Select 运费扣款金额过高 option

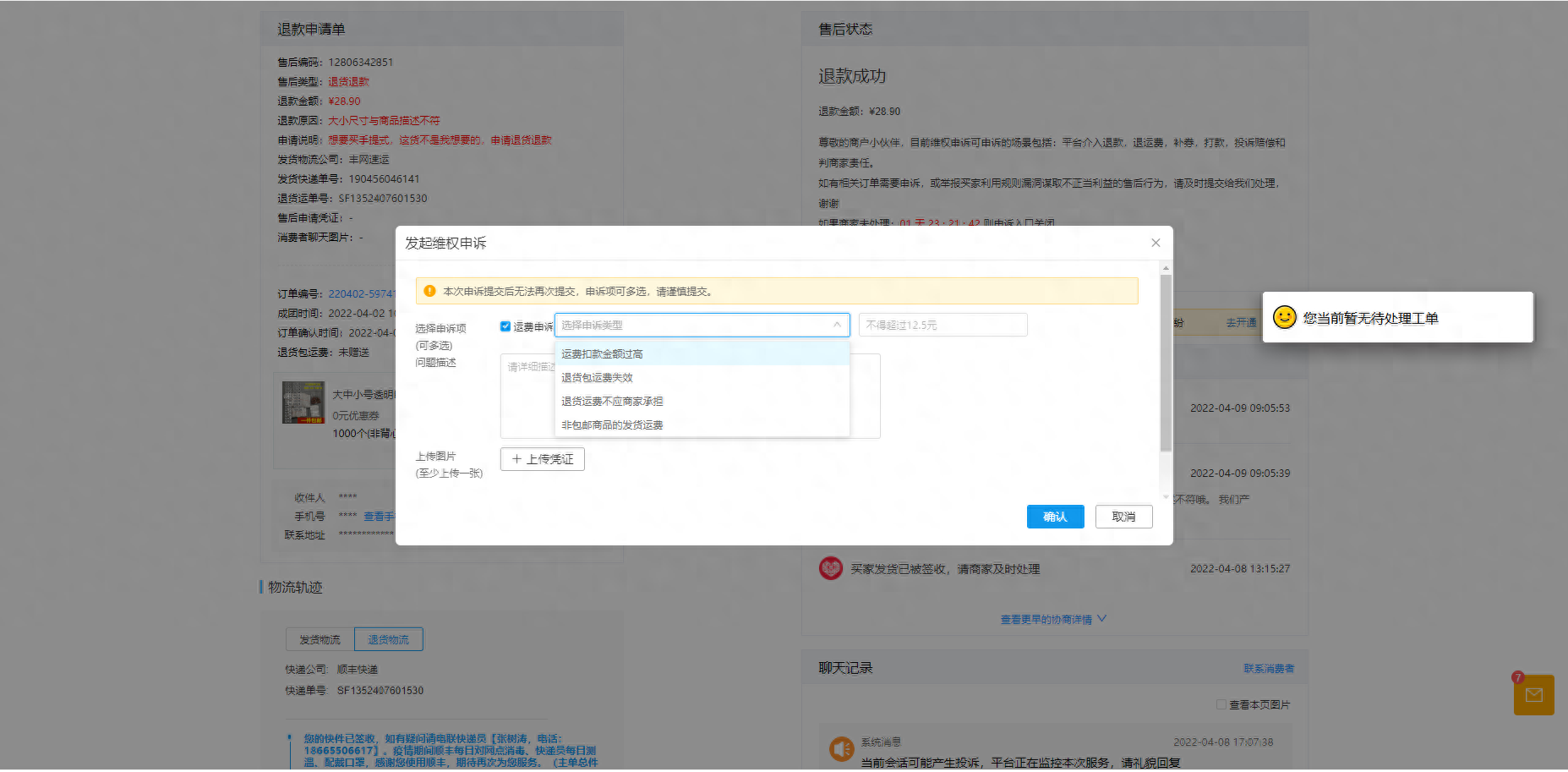tap(602, 354)
